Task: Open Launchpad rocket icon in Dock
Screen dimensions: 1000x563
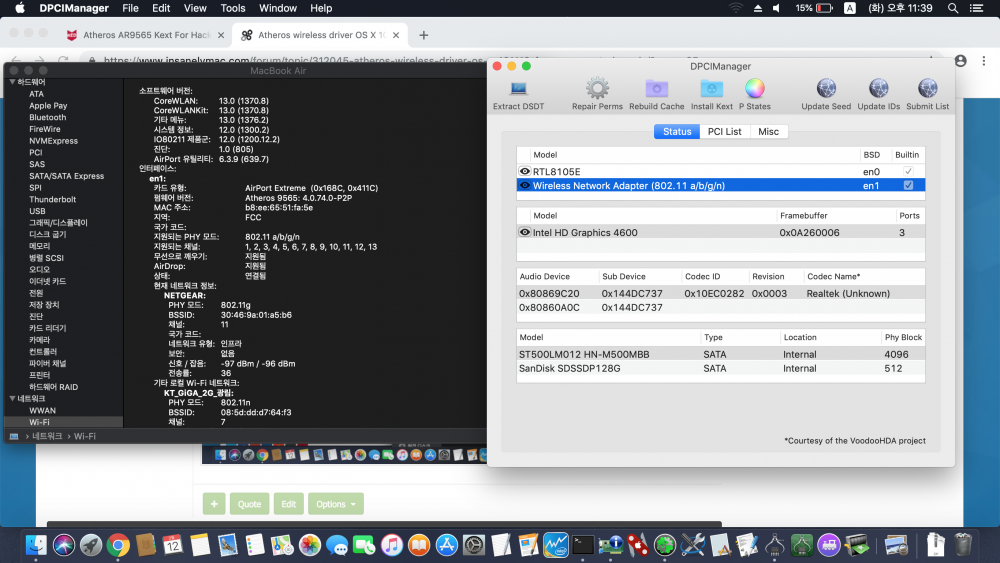Action: click(91, 545)
